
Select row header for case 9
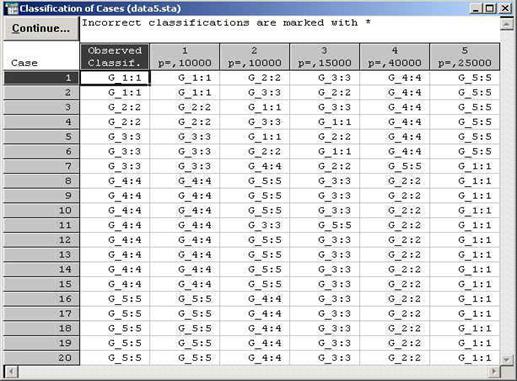(41, 196)
